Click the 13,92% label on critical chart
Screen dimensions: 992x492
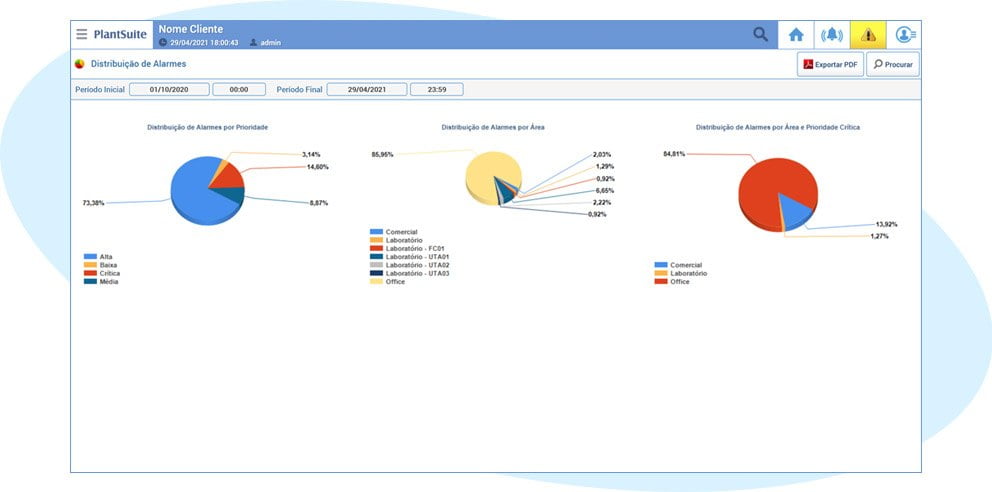pyautogui.click(x=886, y=224)
